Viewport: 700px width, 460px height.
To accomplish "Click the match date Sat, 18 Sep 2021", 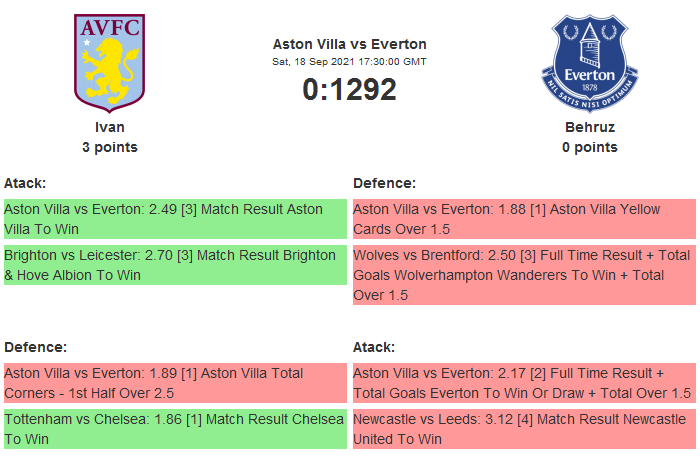I will [x=350, y=62].
